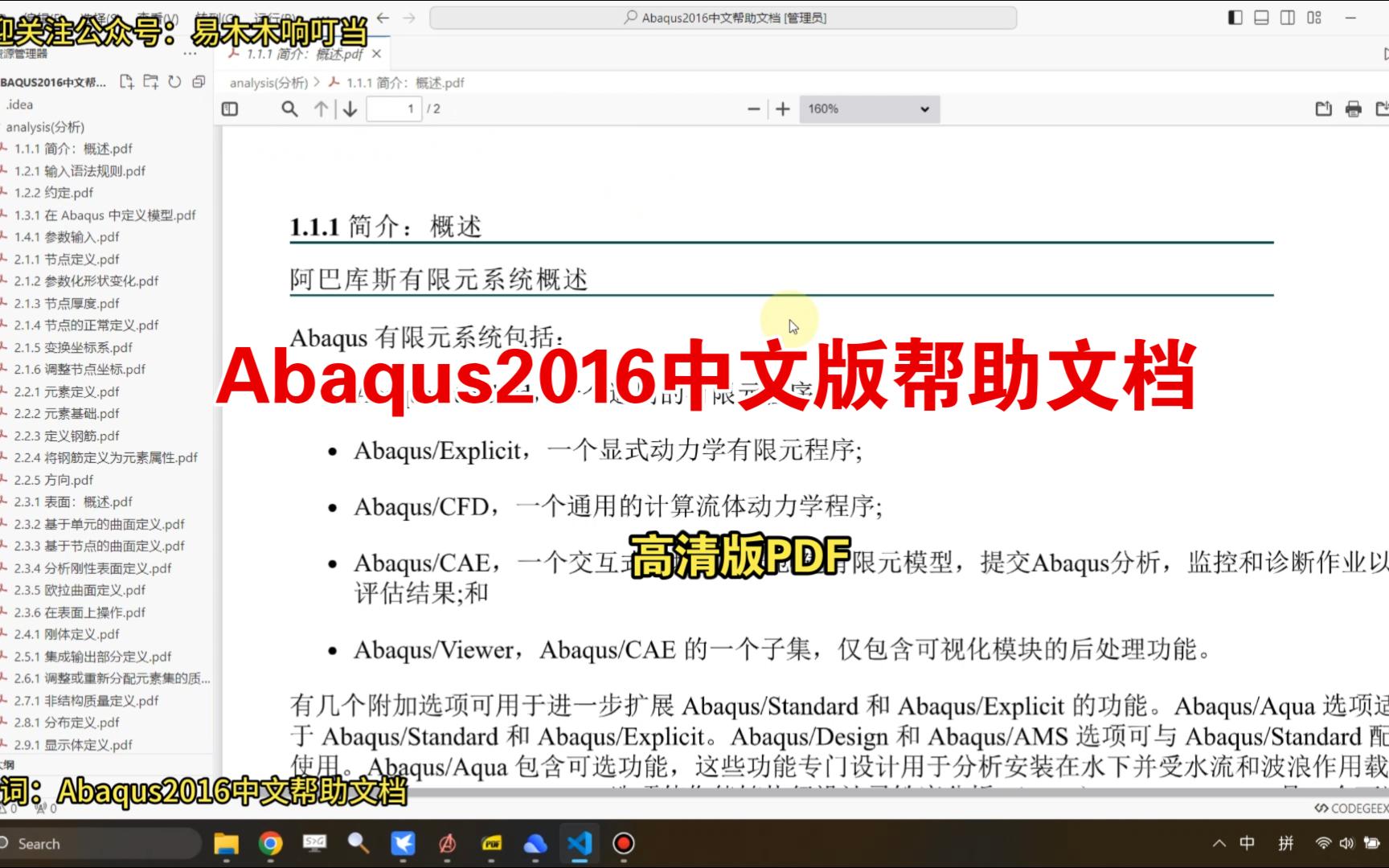The height and width of the screenshot is (868, 1389).
Task: Toggle the PDF viewer sidebar
Action: 230,108
